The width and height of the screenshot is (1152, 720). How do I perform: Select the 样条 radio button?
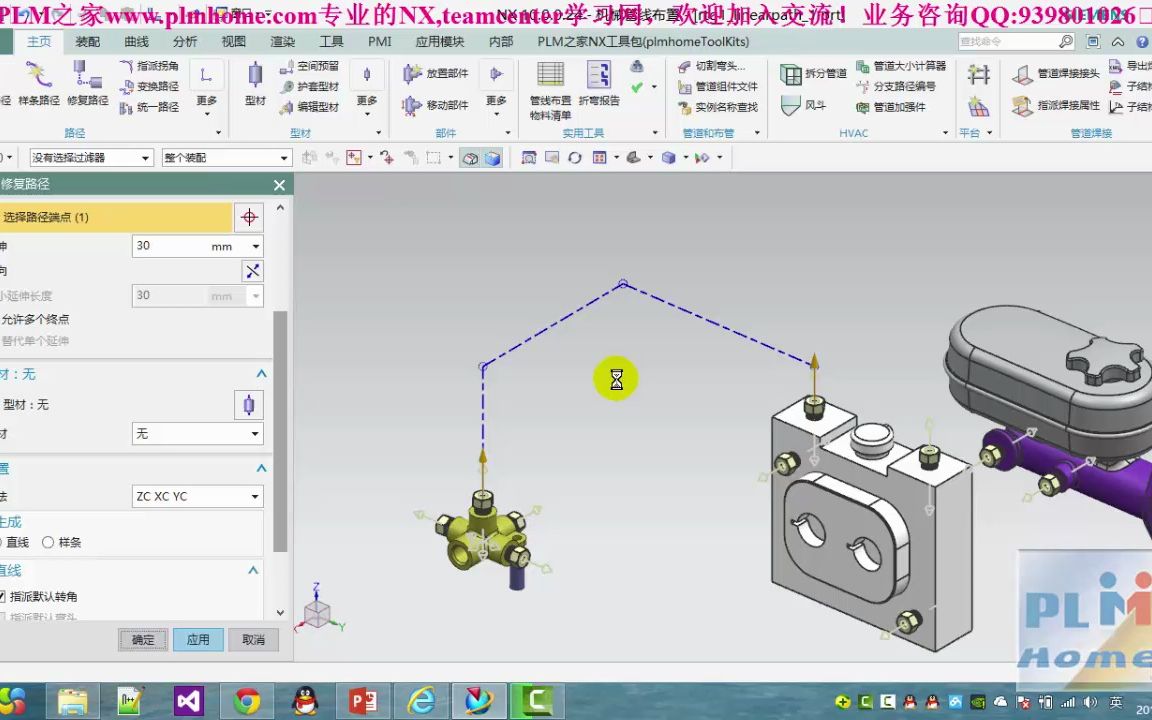click(x=48, y=542)
